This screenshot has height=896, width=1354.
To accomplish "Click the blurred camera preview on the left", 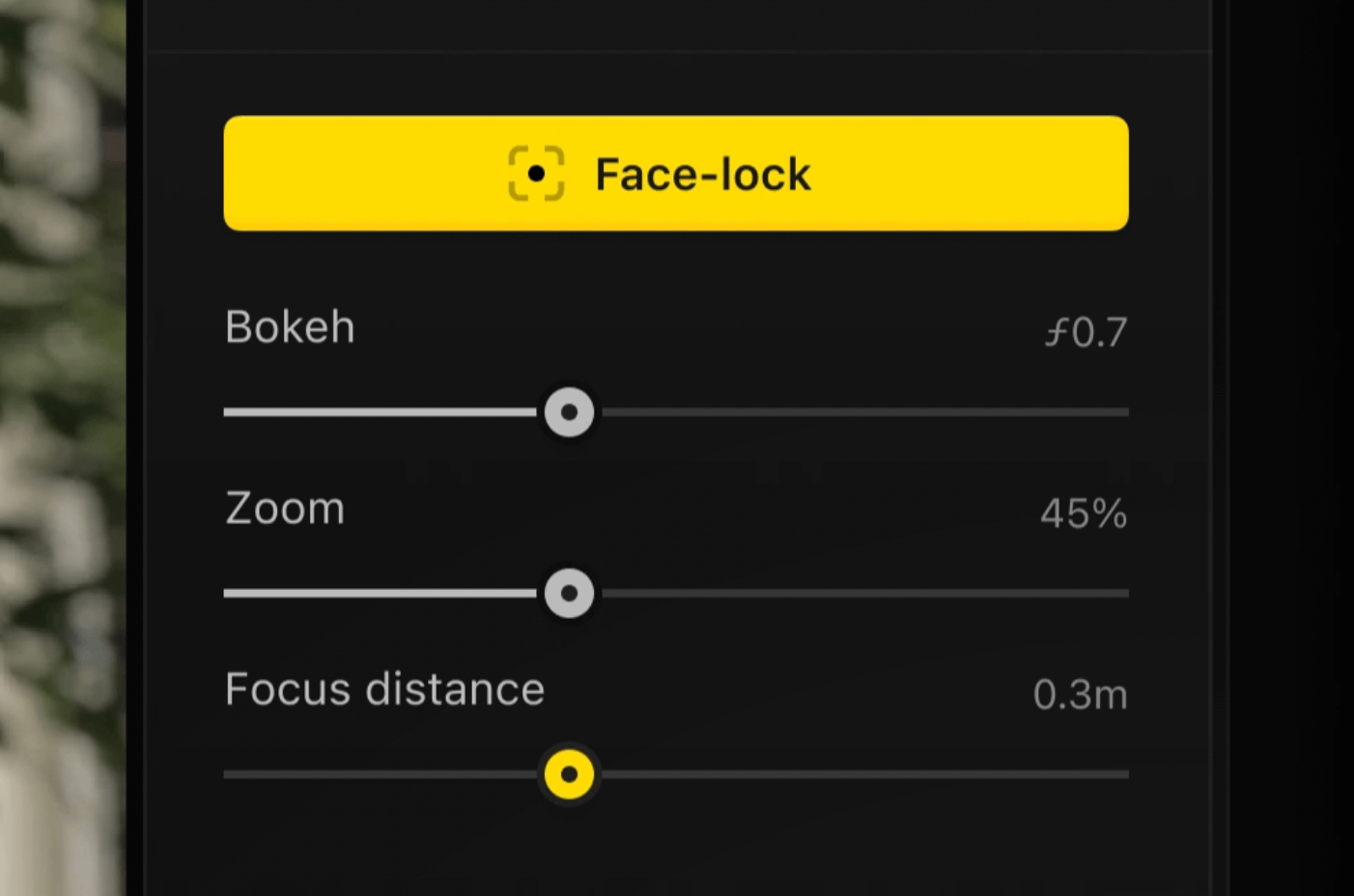I will pyautogui.click(x=60, y=444).
